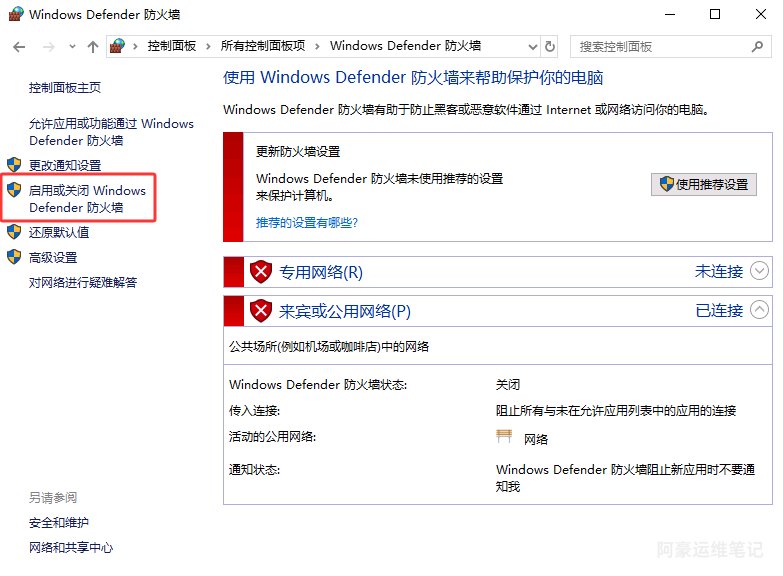Open the address bar history dropdown

point(530,46)
